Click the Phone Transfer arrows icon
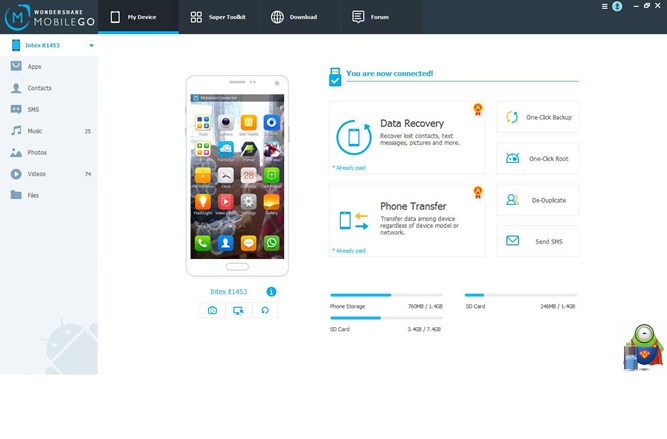This screenshot has height=439, width=667. pyautogui.click(x=353, y=220)
